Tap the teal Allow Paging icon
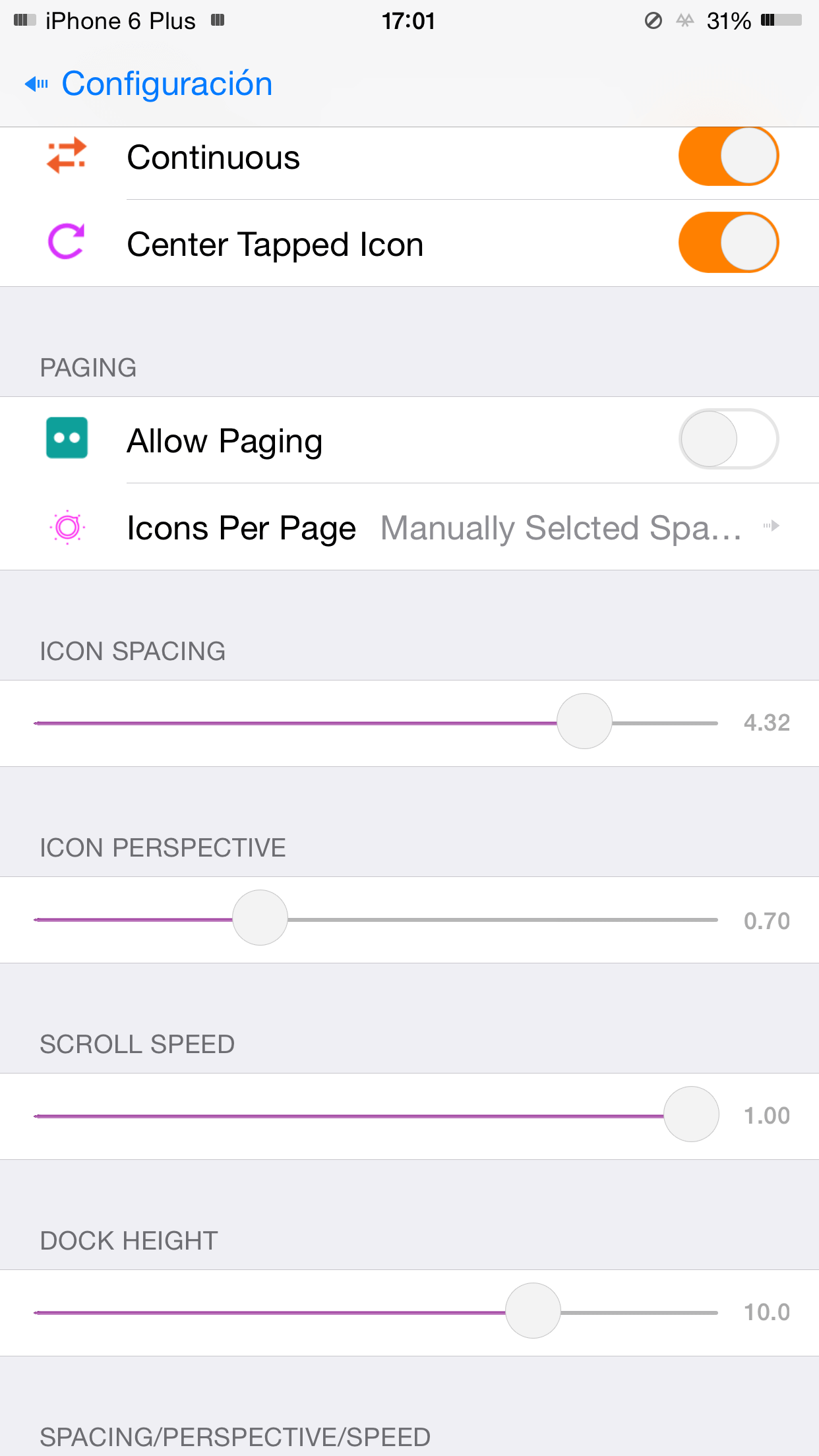This screenshot has width=819, height=1456. tap(67, 438)
